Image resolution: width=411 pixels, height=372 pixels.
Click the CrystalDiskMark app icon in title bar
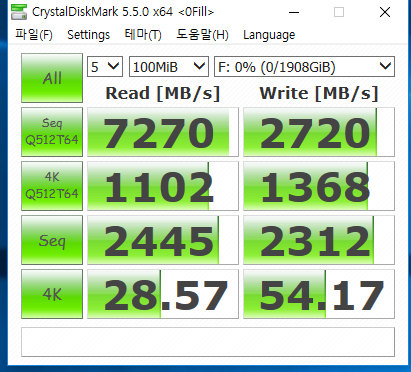click(19, 12)
